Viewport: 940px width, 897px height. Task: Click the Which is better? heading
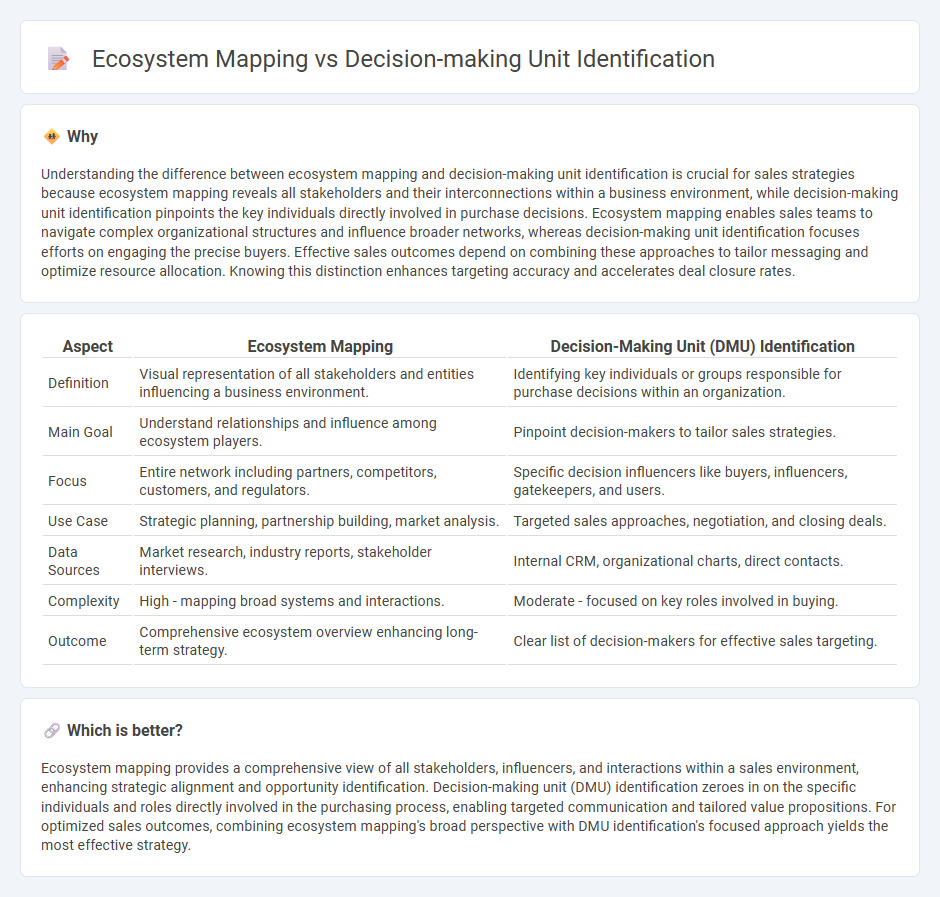pyautogui.click(x=125, y=730)
